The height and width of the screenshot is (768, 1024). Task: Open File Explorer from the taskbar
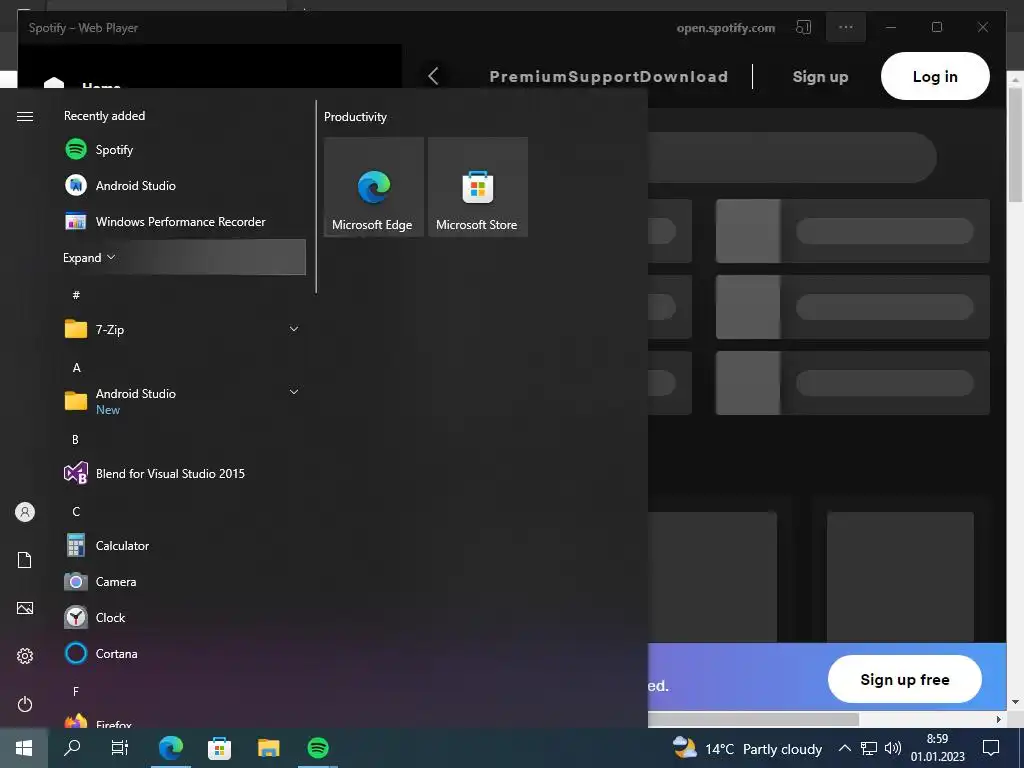[x=268, y=748]
